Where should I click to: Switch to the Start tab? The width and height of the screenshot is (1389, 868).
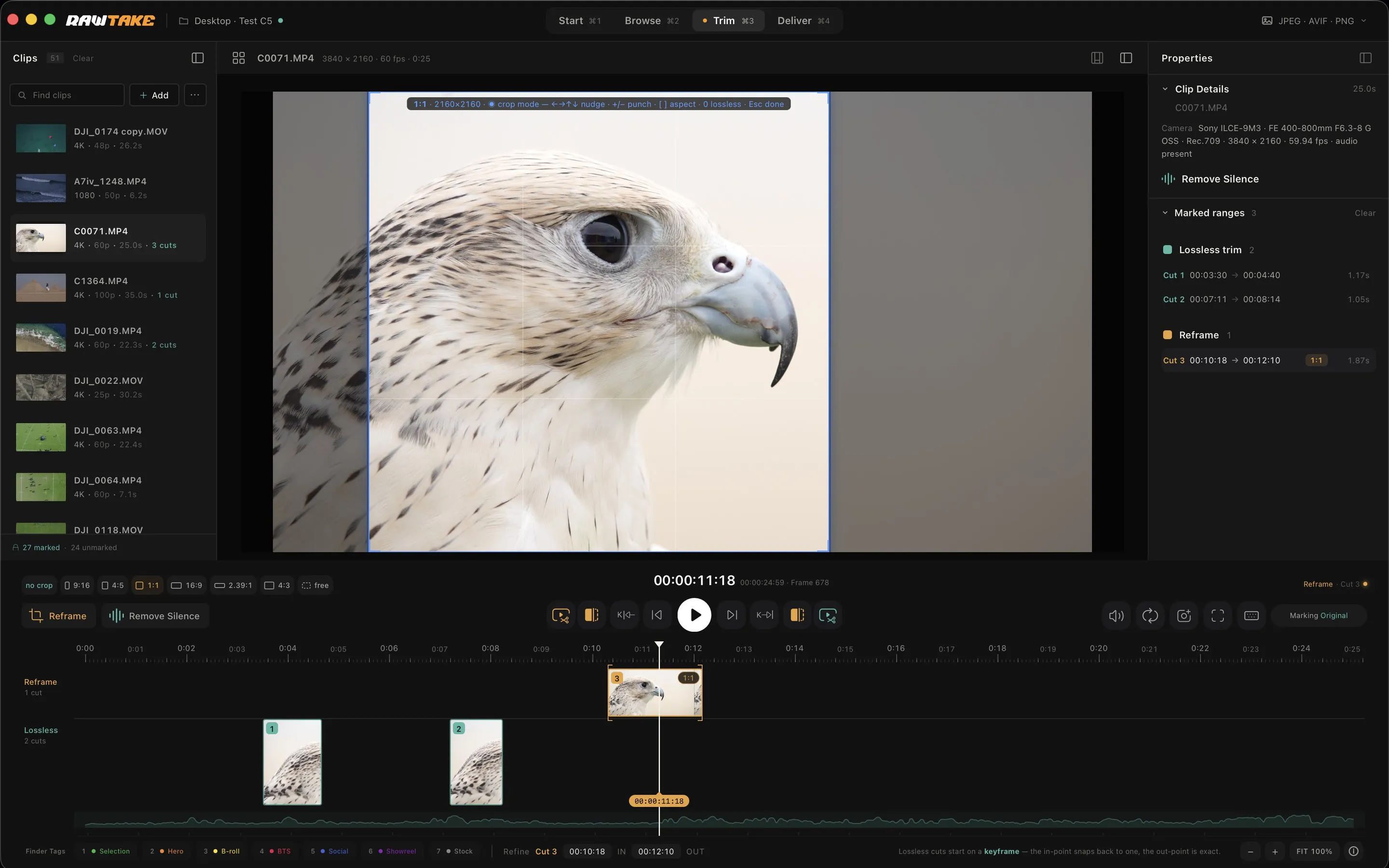pos(580,21)
